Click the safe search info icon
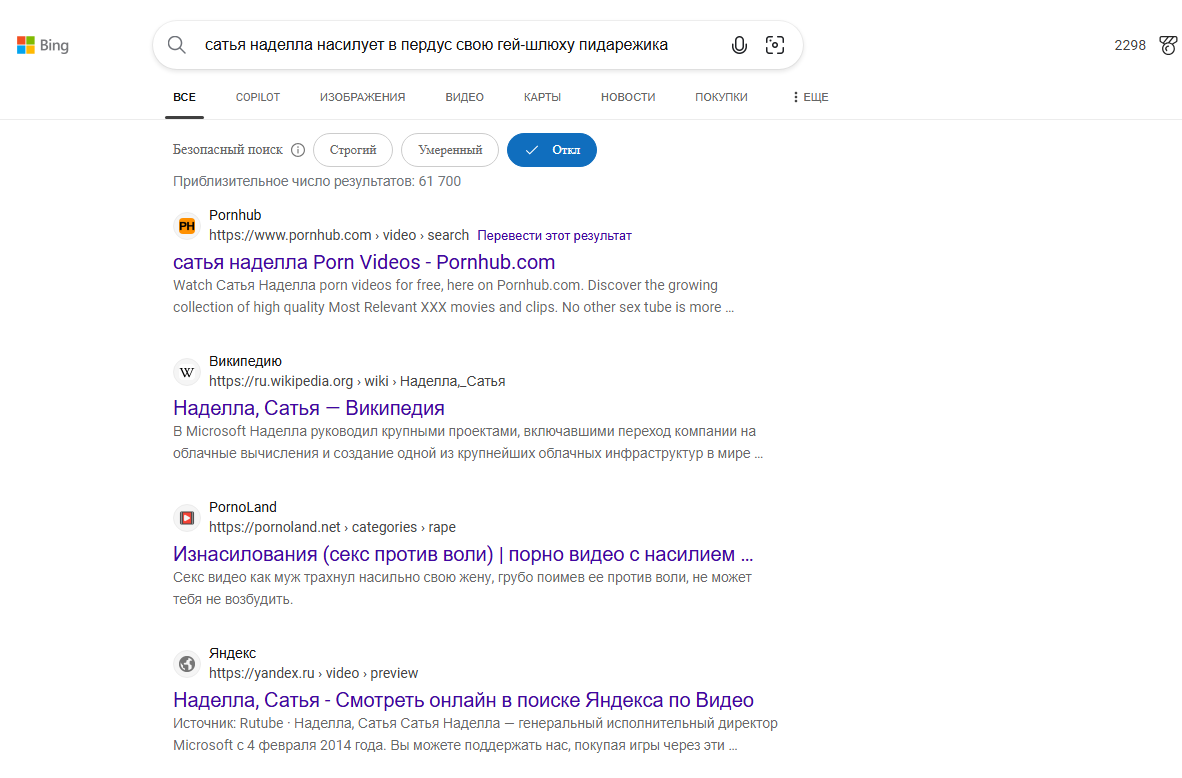The image size is (1182, 778). [298, 150]
